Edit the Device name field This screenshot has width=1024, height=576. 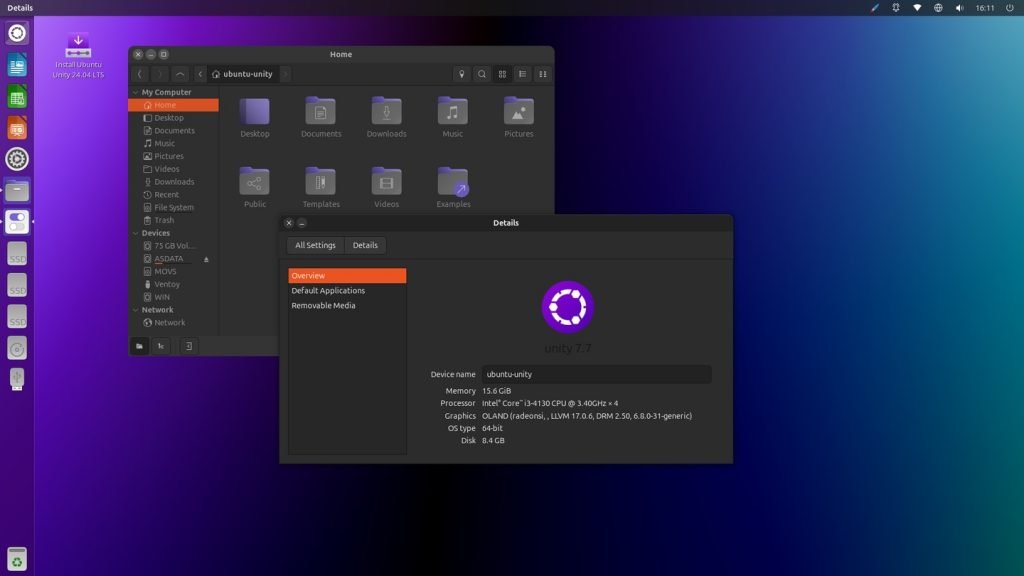(x=595, y=373)
